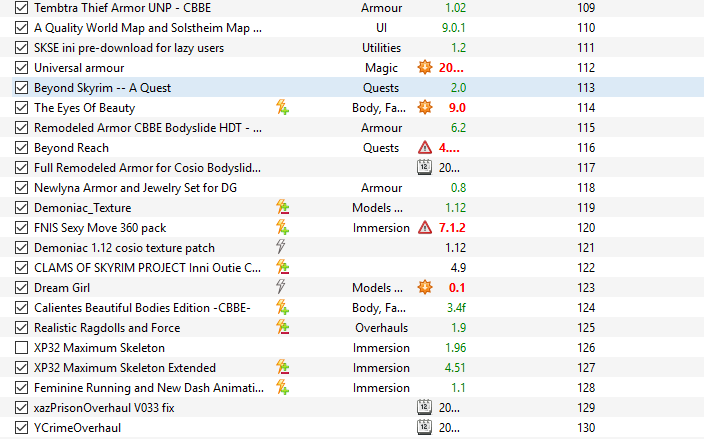The width and height of the screenshot is (704, 439).
Task: Click conflict flag icon for Realistic Ragdolls and Force
Action: tap(282, 328)
